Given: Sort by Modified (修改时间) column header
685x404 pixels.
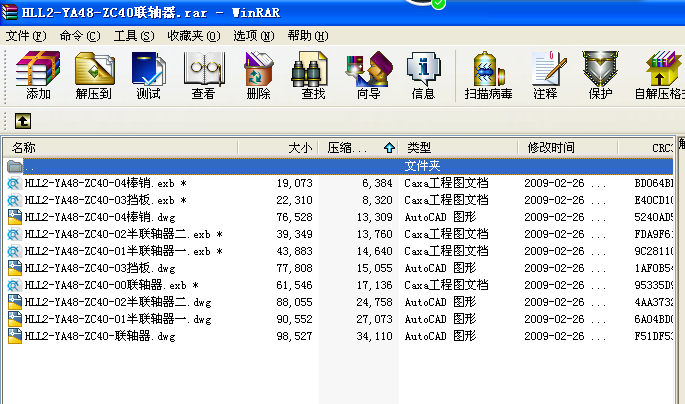Looking at the screenshot, I should tap(567, 148).
